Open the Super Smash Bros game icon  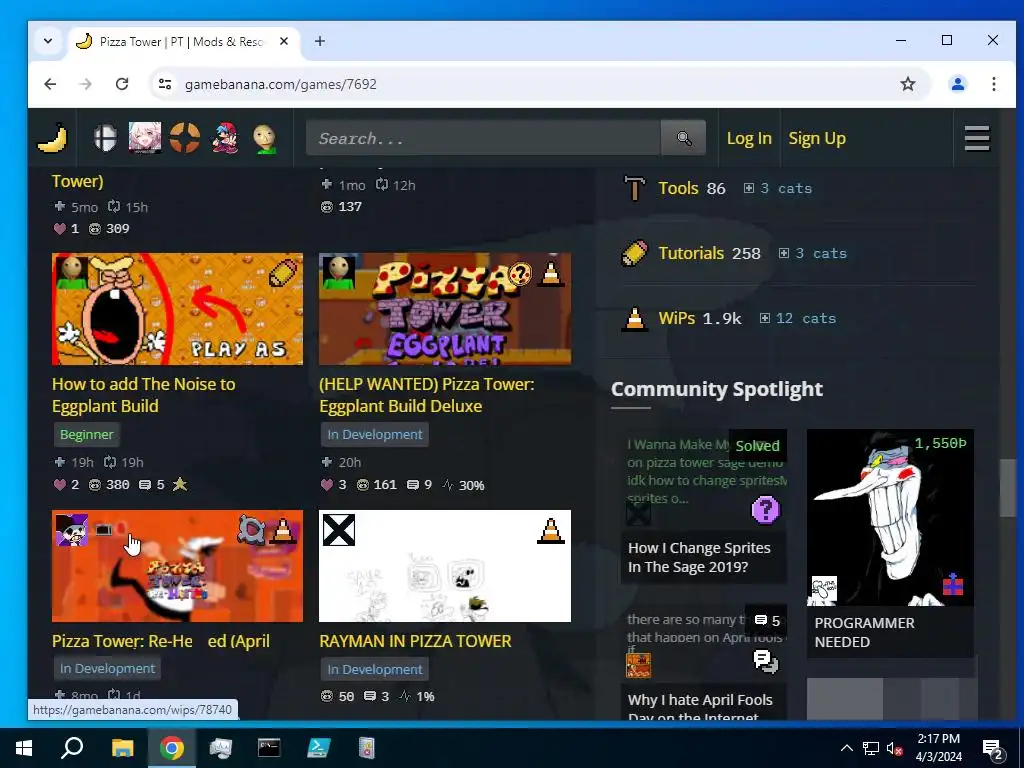(105, 138)
